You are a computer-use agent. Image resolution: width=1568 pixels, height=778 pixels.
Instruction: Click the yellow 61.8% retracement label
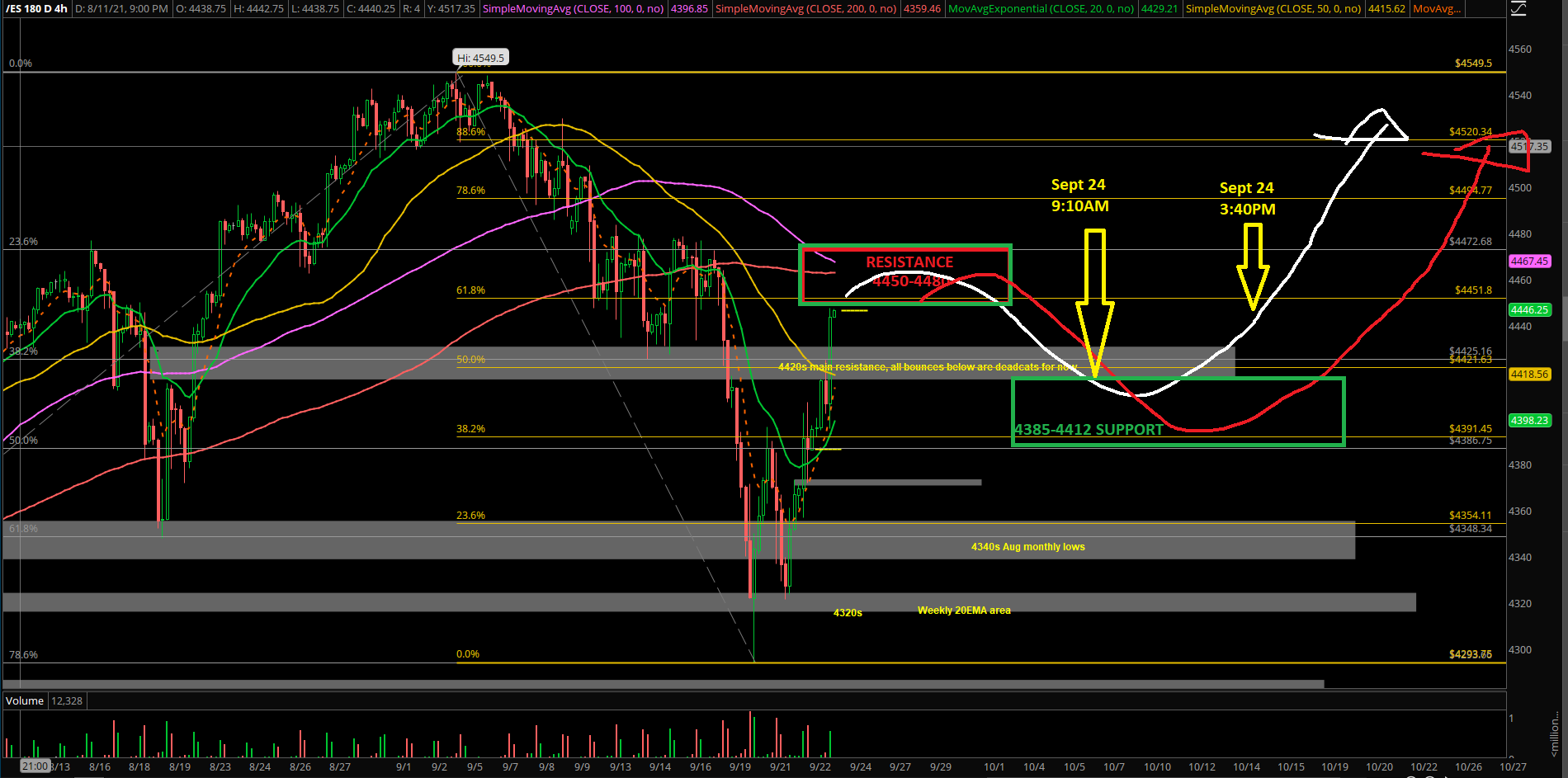[x=470, y=290]
